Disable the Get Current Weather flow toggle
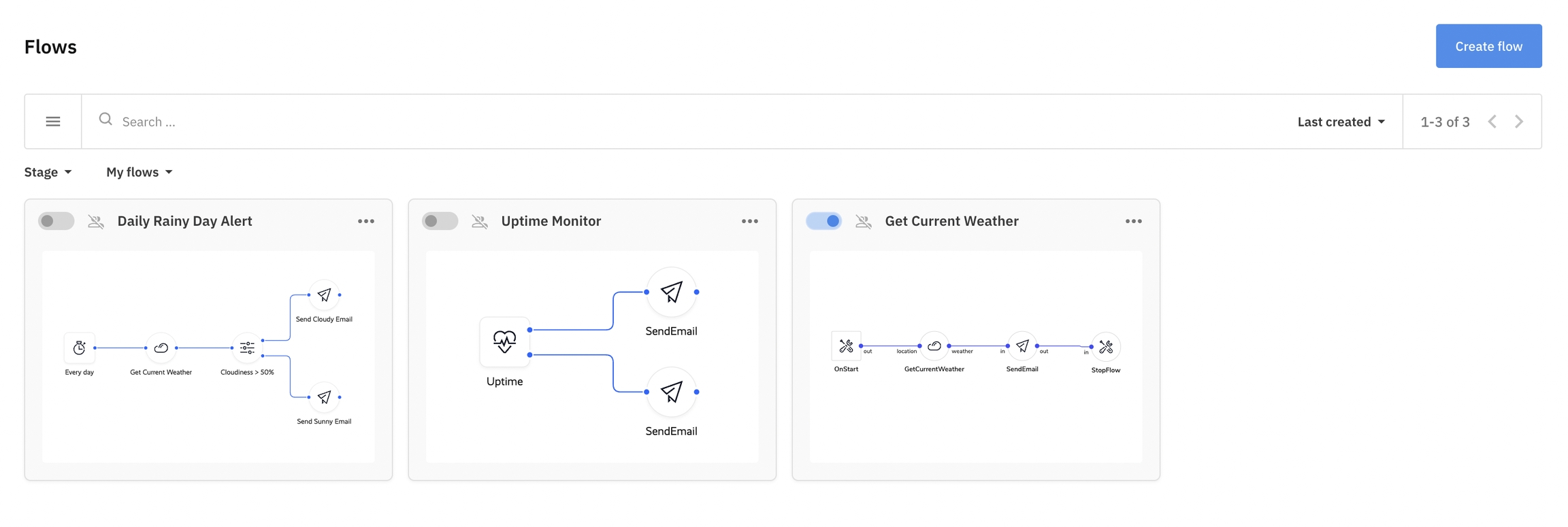This screenshot has height=527, width=1568. pyautogui.click(x=824, y=222)
